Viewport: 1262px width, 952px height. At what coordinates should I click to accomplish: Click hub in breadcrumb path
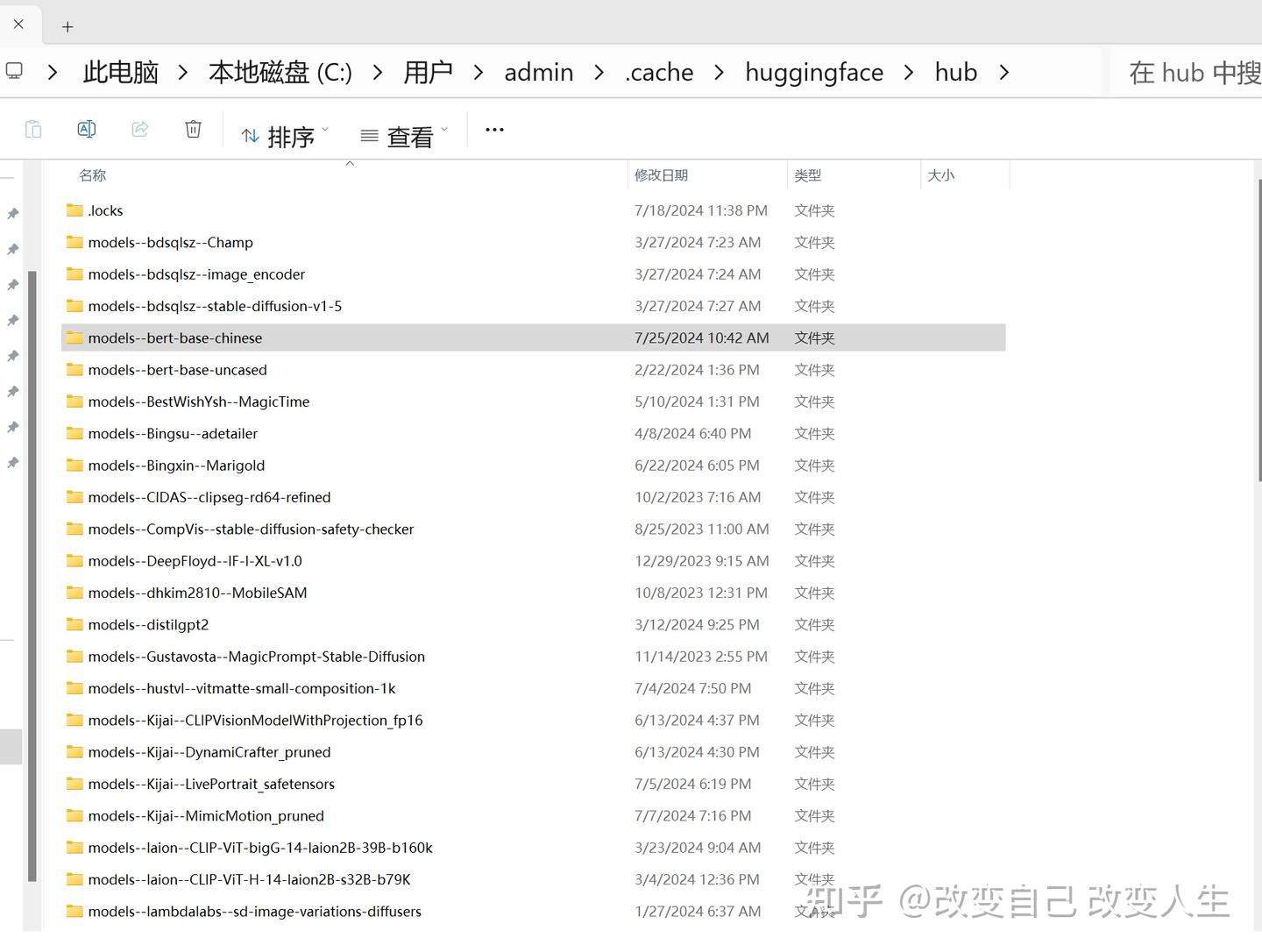pyautogui.click(x=956, y=72)
